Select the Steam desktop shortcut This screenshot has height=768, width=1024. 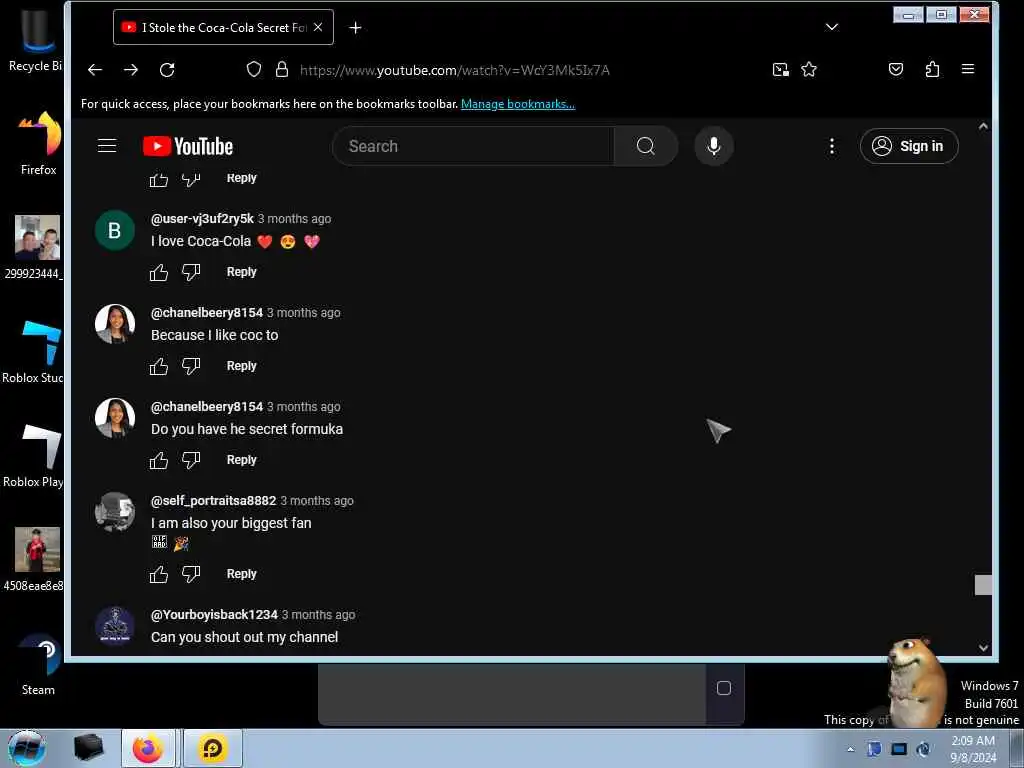(38, 665)
